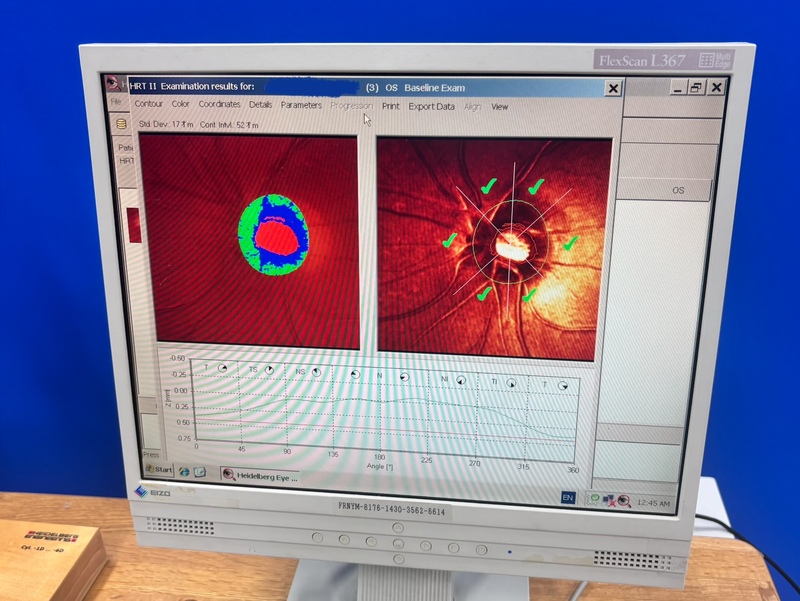The image size is (800, 601).
Task: Click the NI sector pie icon
Action: [461, 381]
